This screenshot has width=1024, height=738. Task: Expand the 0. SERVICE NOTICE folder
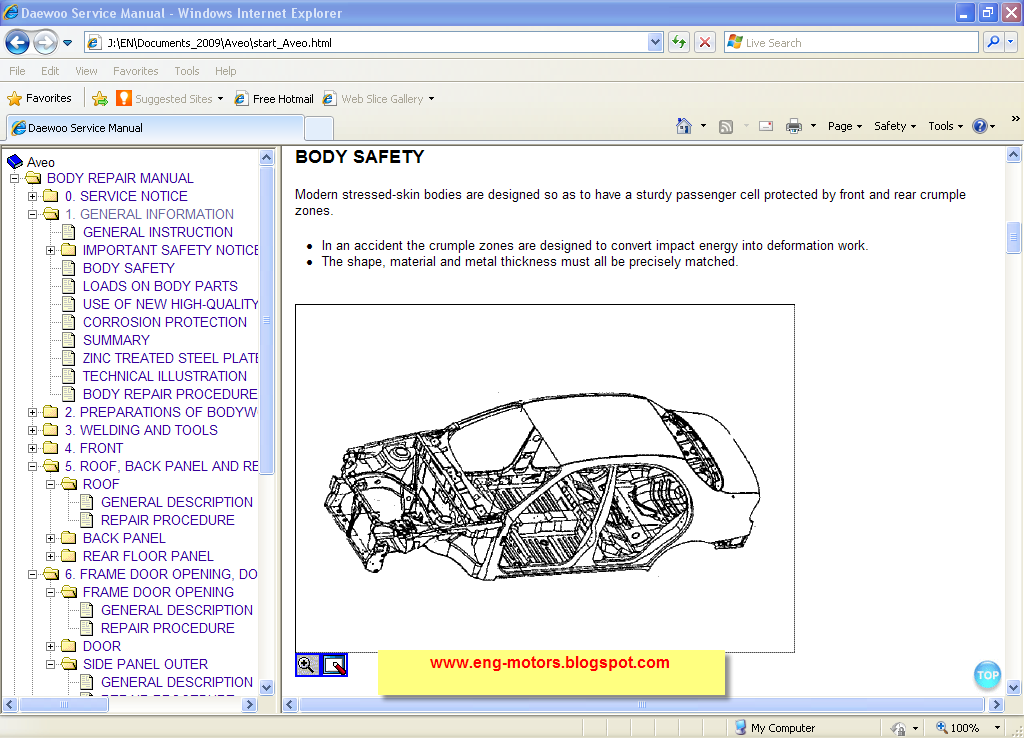pos(32,196)
